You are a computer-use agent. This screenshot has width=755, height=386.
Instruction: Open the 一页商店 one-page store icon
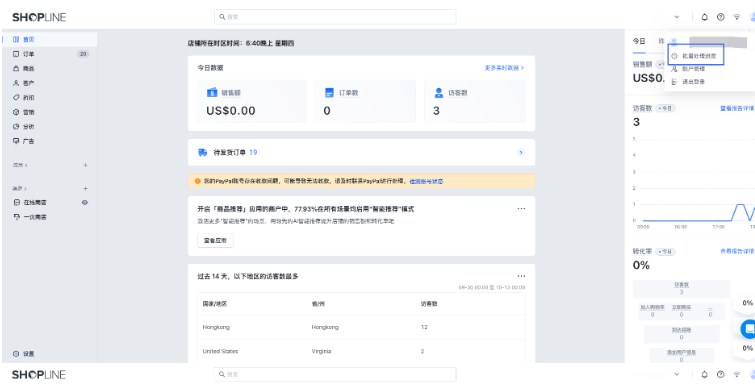(x=16, y=217)
